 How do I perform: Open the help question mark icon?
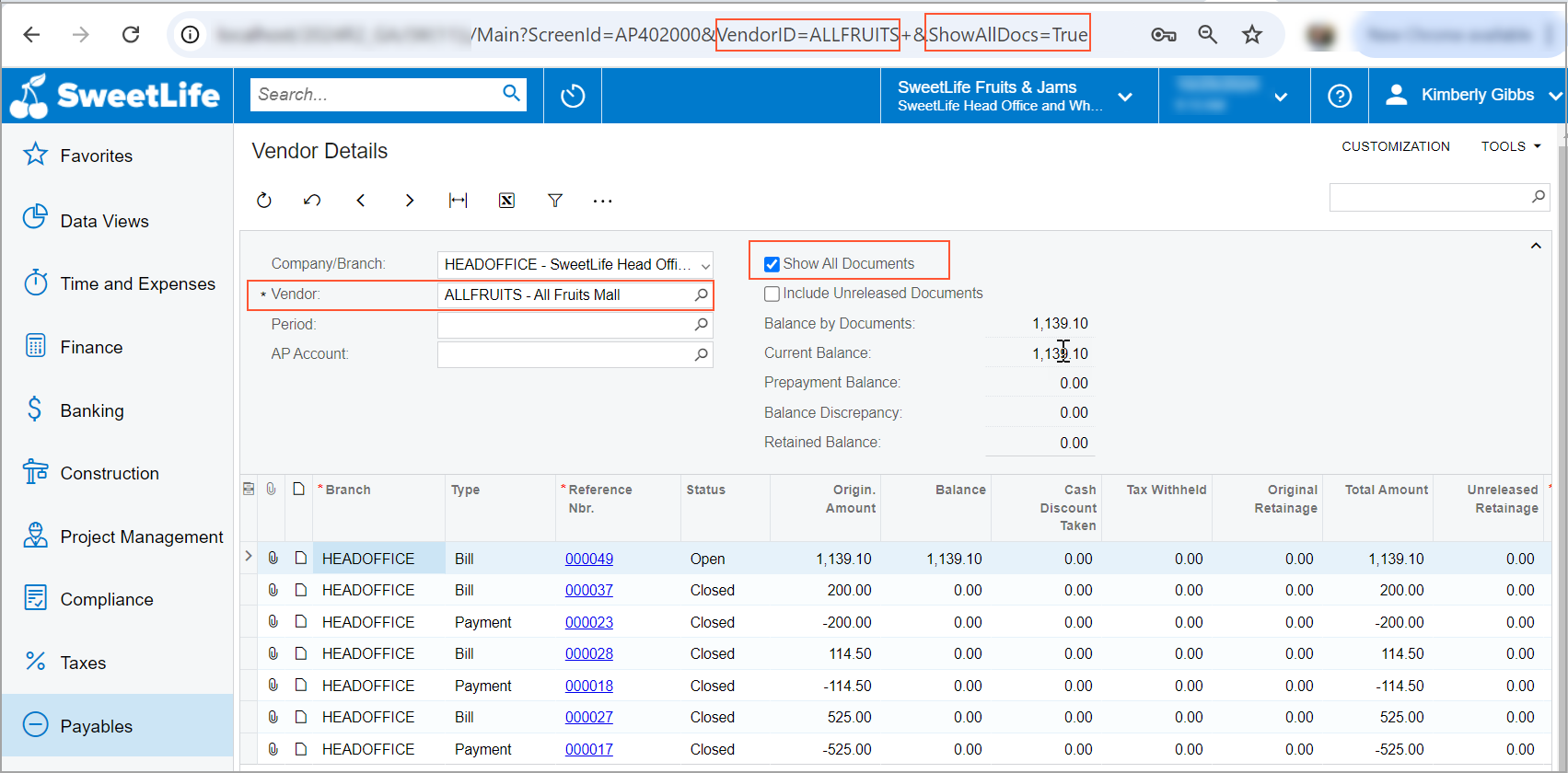1340,96
